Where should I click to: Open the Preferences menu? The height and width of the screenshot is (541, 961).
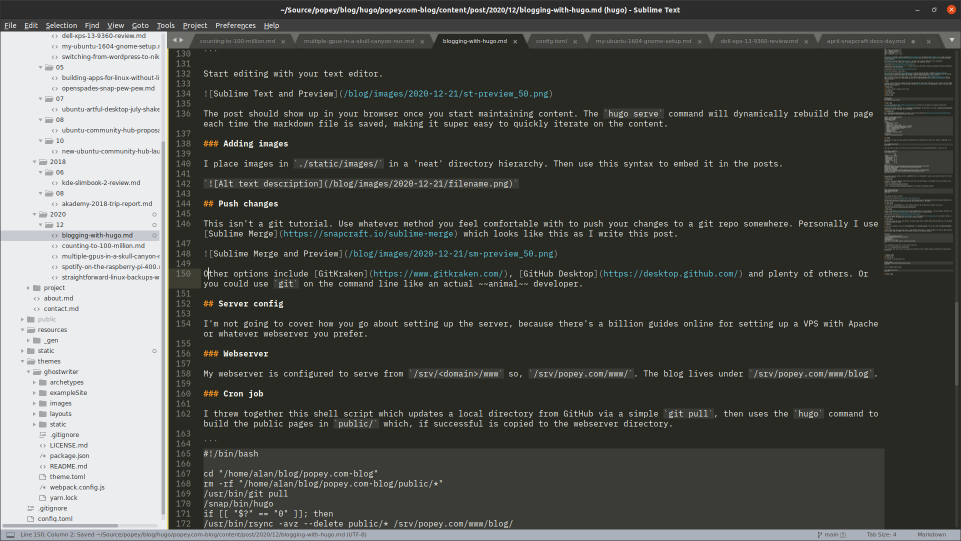pyautogui.click(x=235, y=25)
